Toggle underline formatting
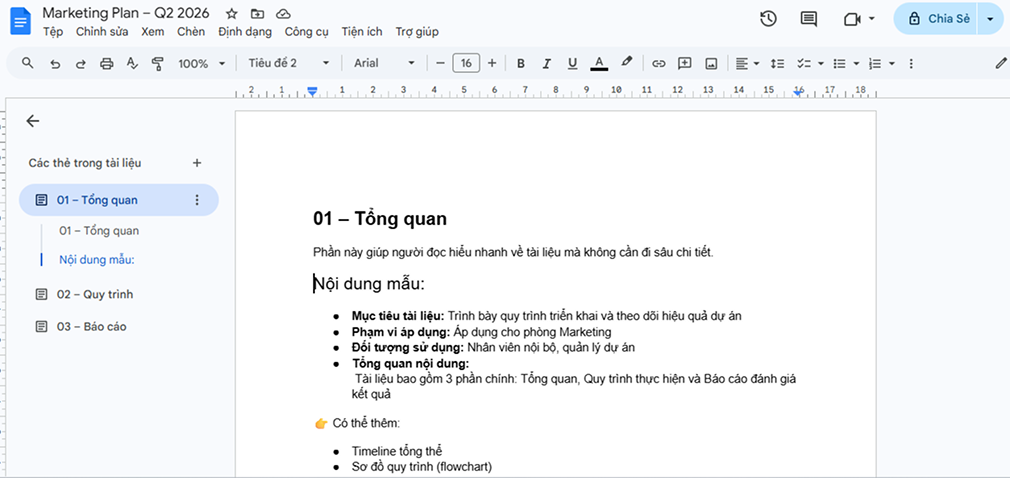 [572, 63]
